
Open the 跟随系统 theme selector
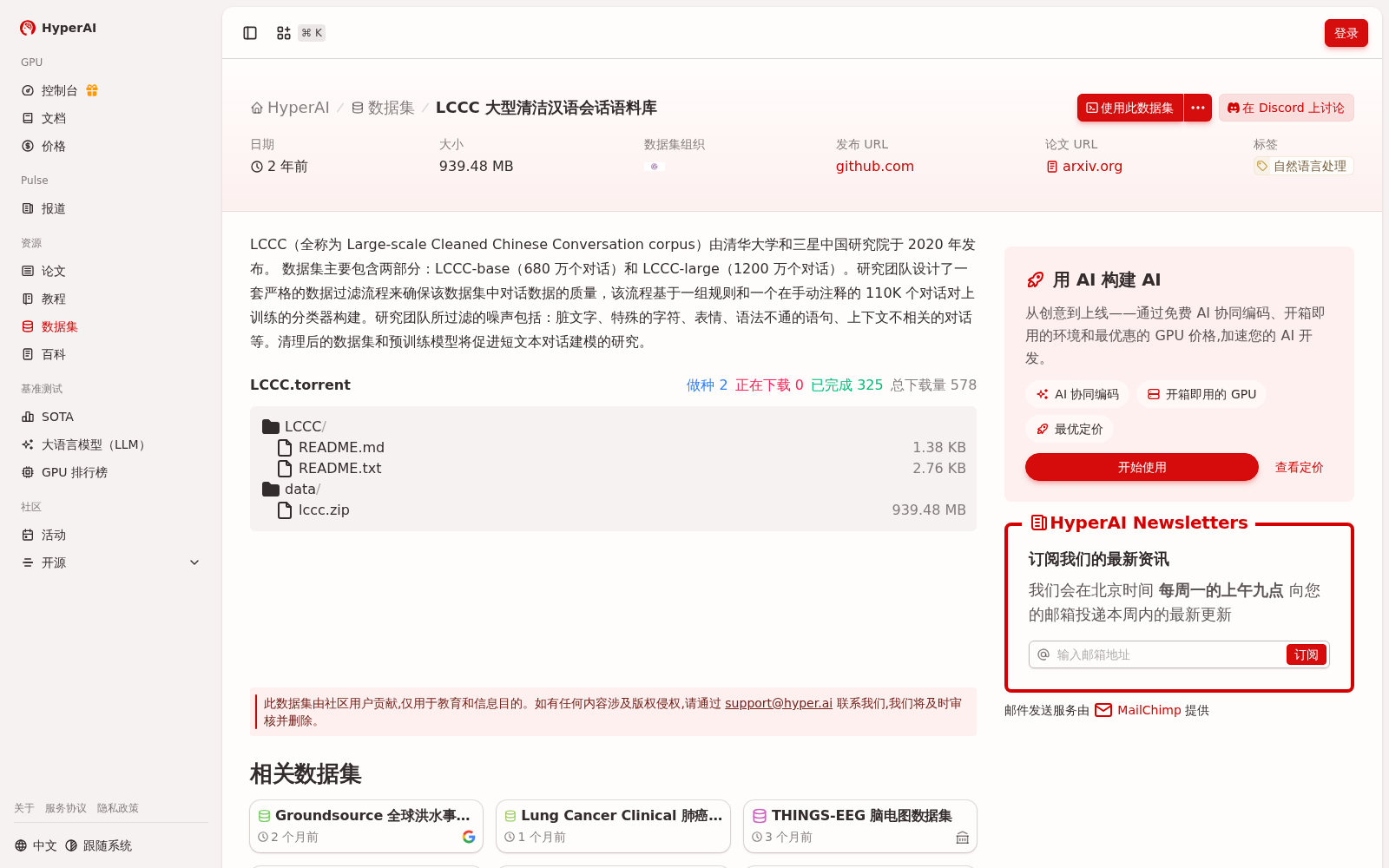[98, 845]
